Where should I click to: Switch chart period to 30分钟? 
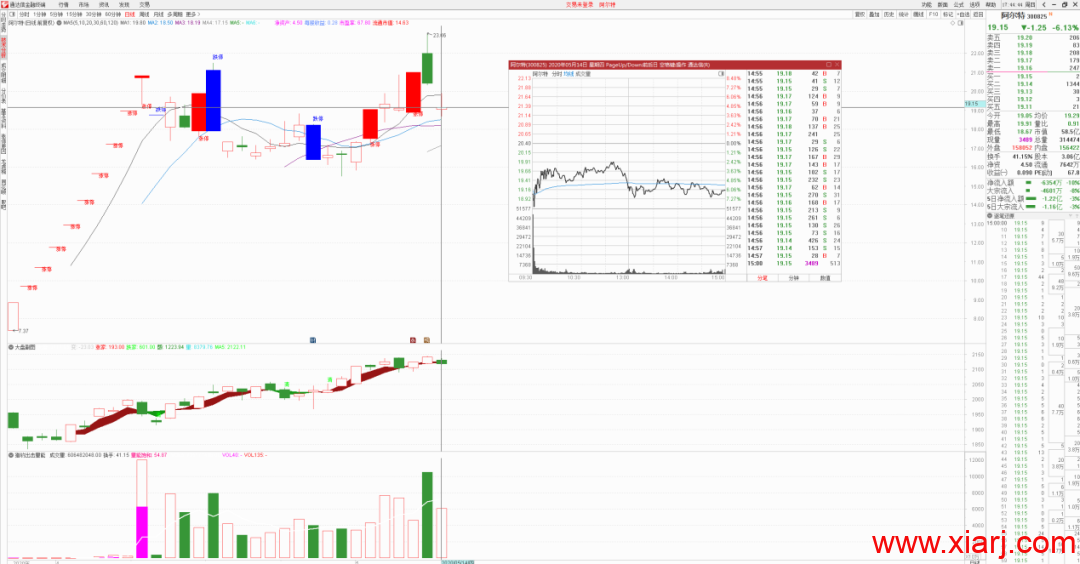point(94,14)
